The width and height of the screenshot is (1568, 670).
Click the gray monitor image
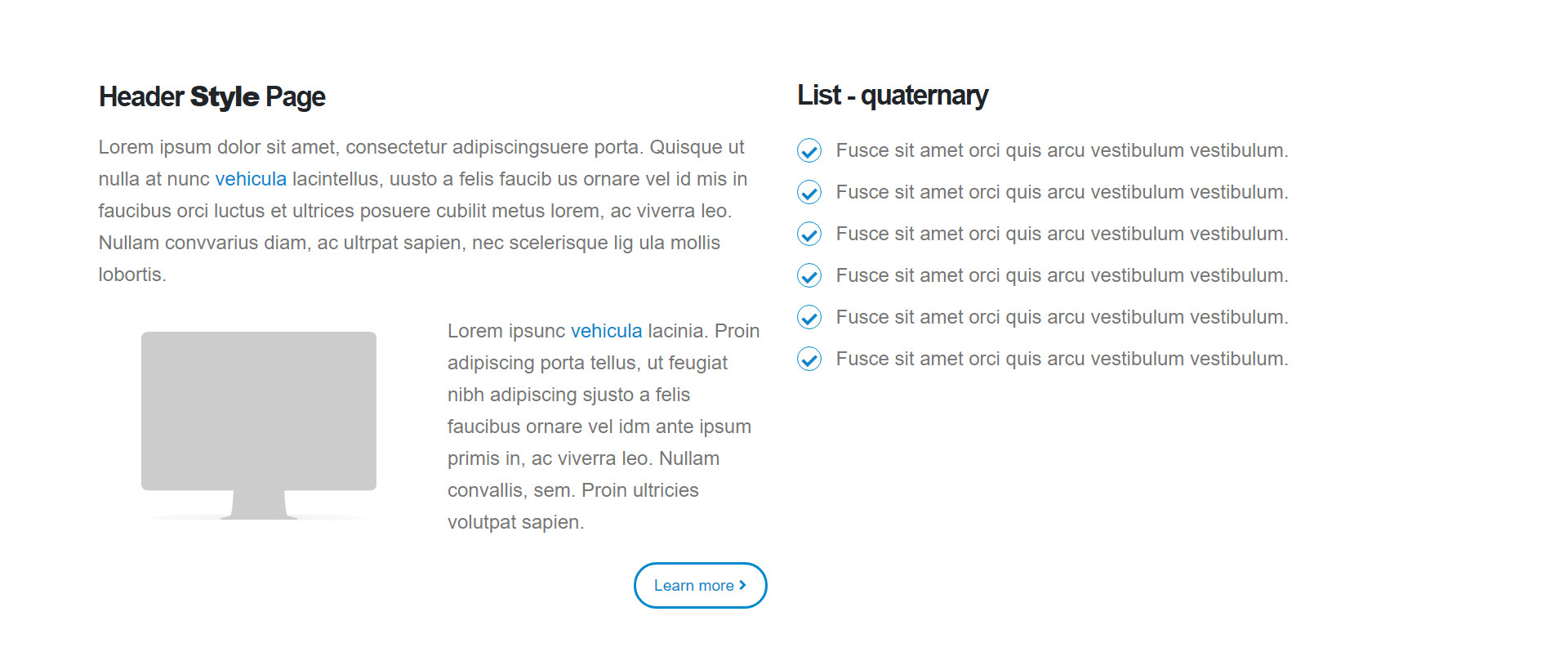(259, 425)
